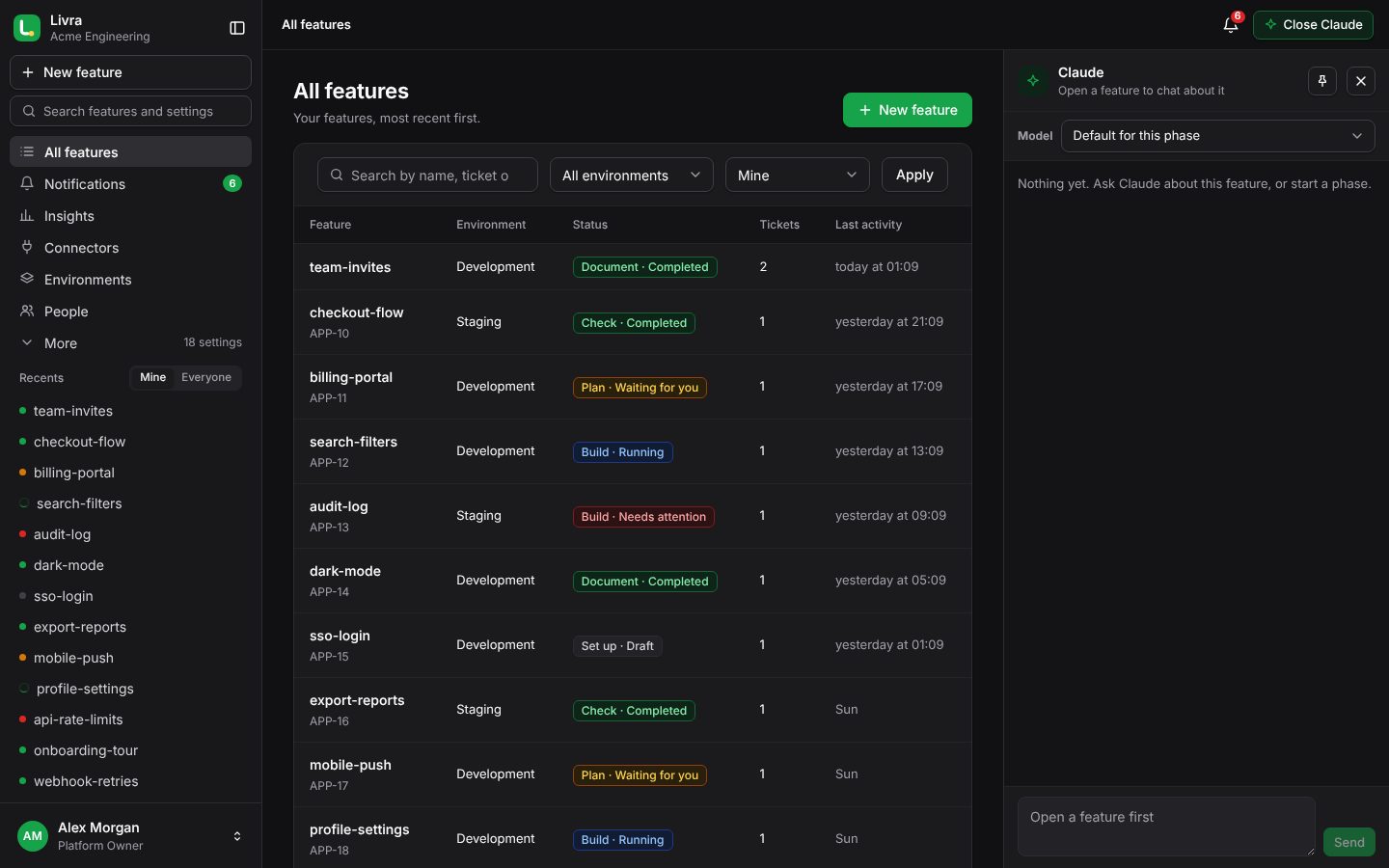Focus Search features and settings field

tap(130, 111)
